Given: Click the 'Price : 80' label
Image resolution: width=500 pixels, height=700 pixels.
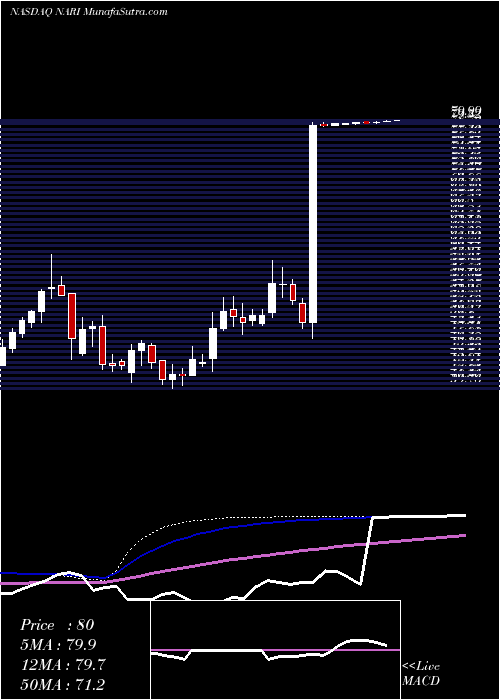Looking at the screenshot, I should tap(57, 625).
